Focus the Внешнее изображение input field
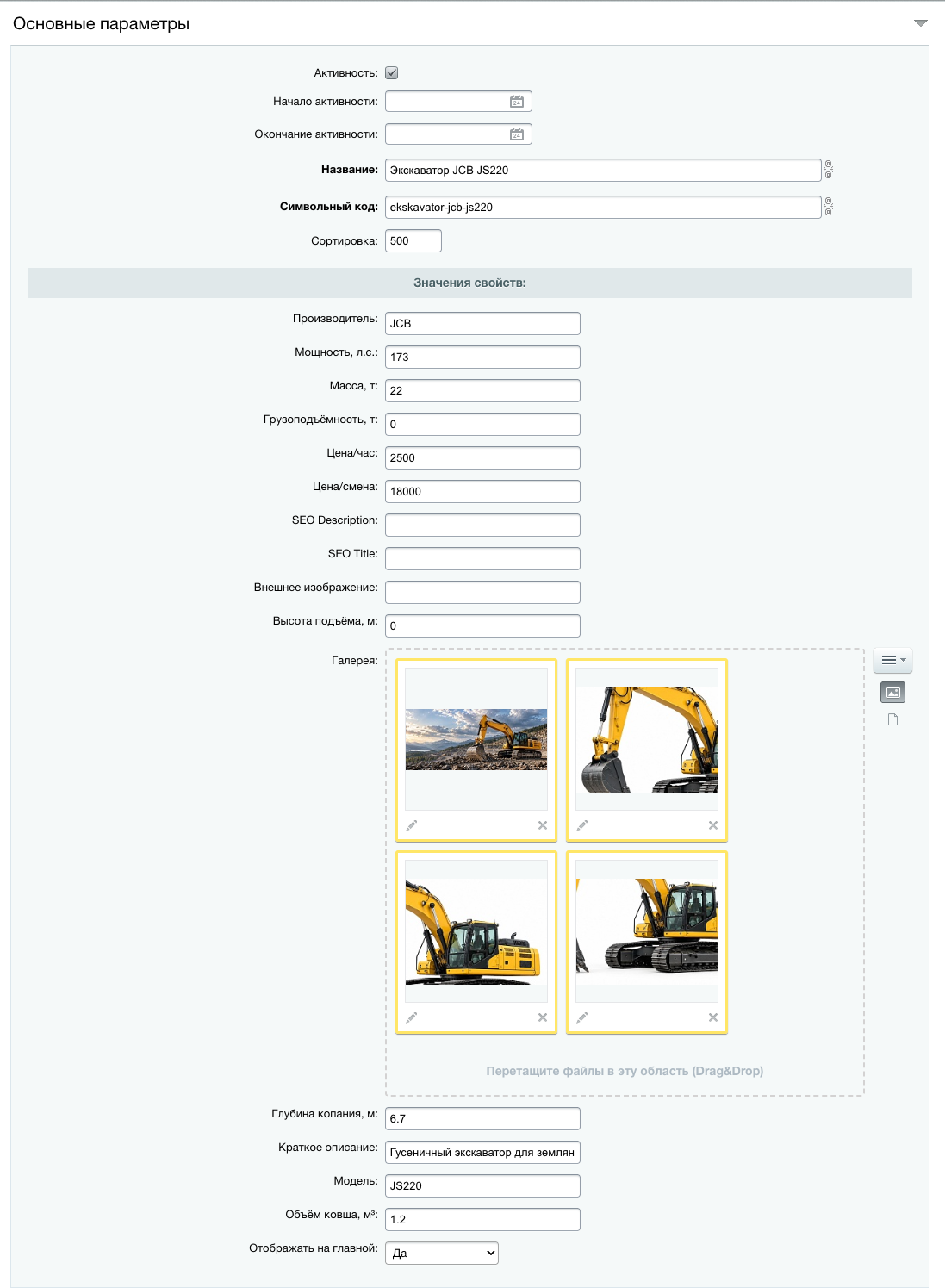945x1288 pixels. (x=482, y=592)
